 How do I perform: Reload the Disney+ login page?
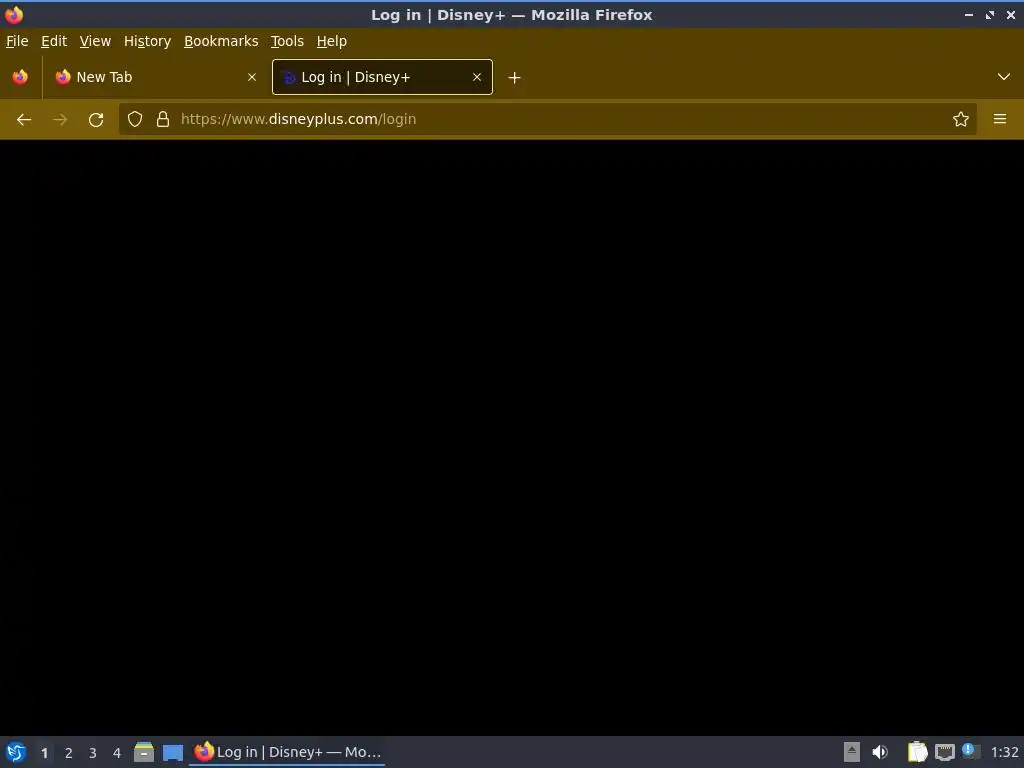click(x=96, y=120)
